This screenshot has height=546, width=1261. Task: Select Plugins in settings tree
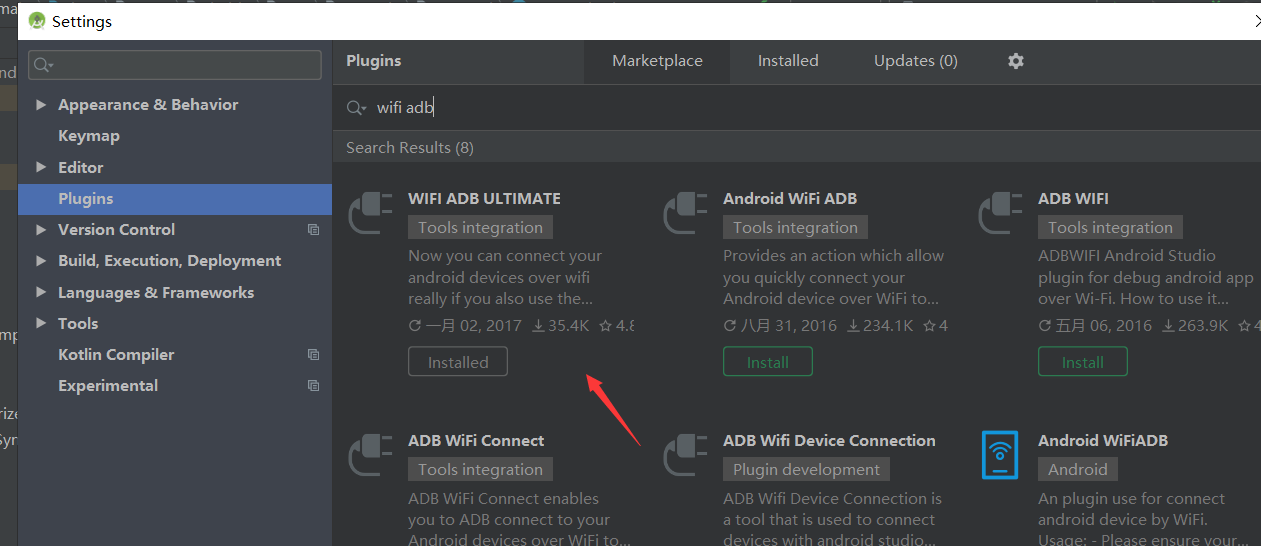[175, 199]
